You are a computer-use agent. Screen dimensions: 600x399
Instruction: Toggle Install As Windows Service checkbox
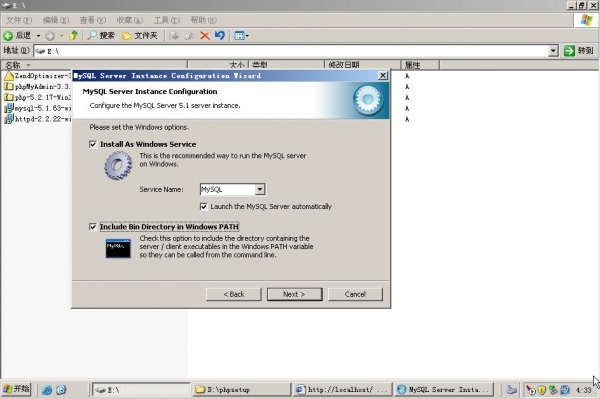tap(93, 144)
